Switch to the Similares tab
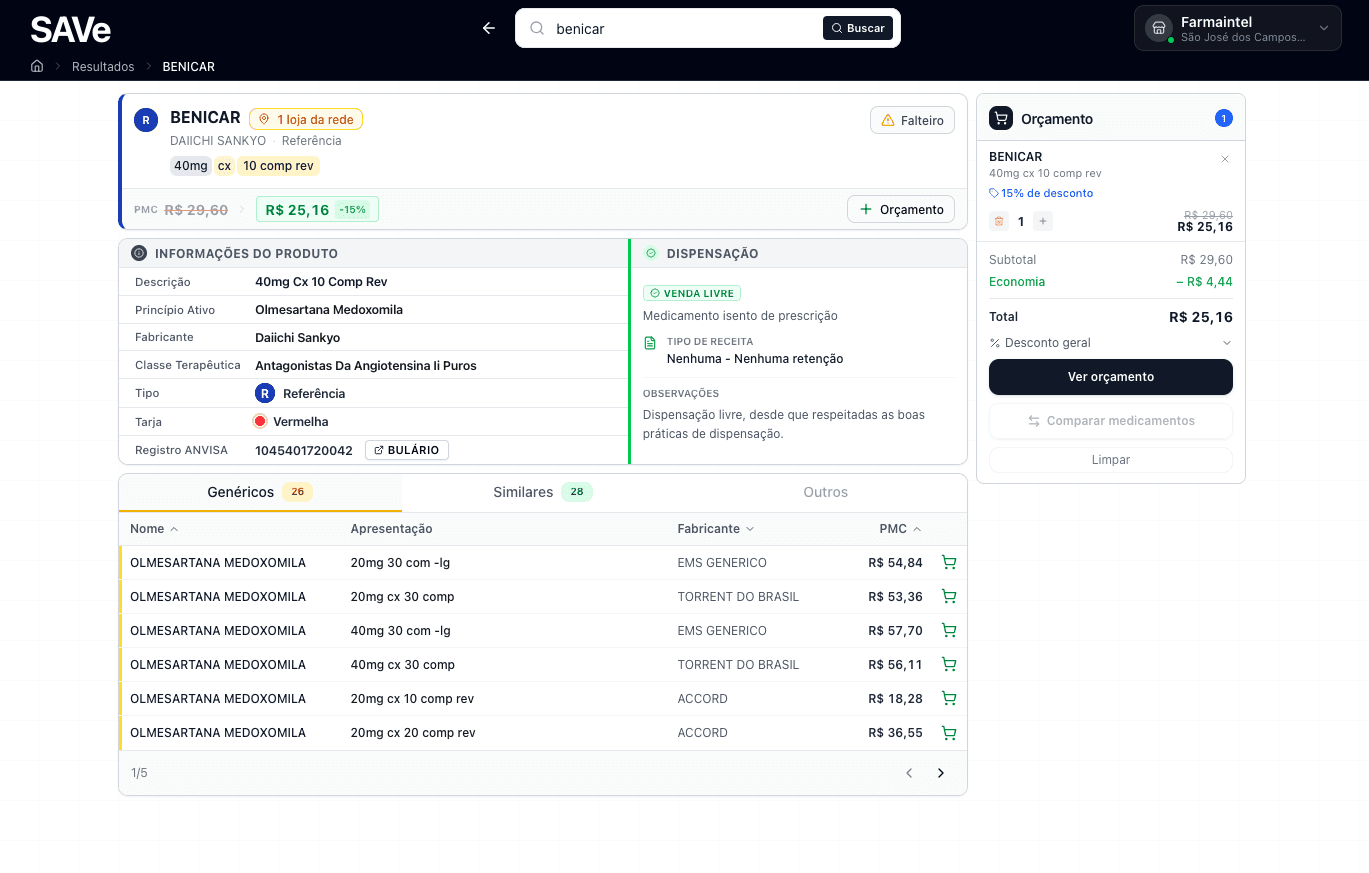 542,492
